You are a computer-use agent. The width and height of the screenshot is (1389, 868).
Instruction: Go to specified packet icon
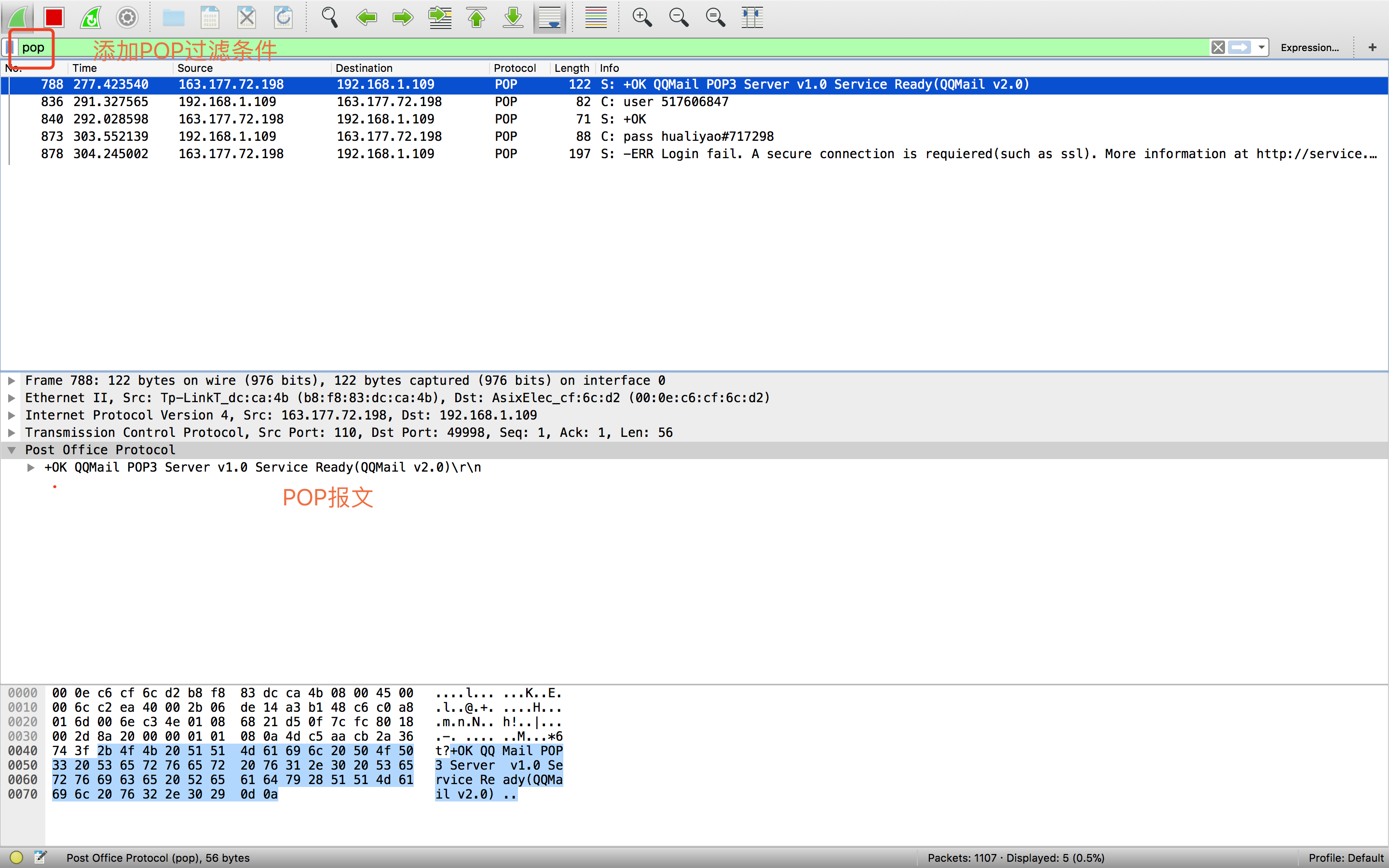click(x=440, y=17)
